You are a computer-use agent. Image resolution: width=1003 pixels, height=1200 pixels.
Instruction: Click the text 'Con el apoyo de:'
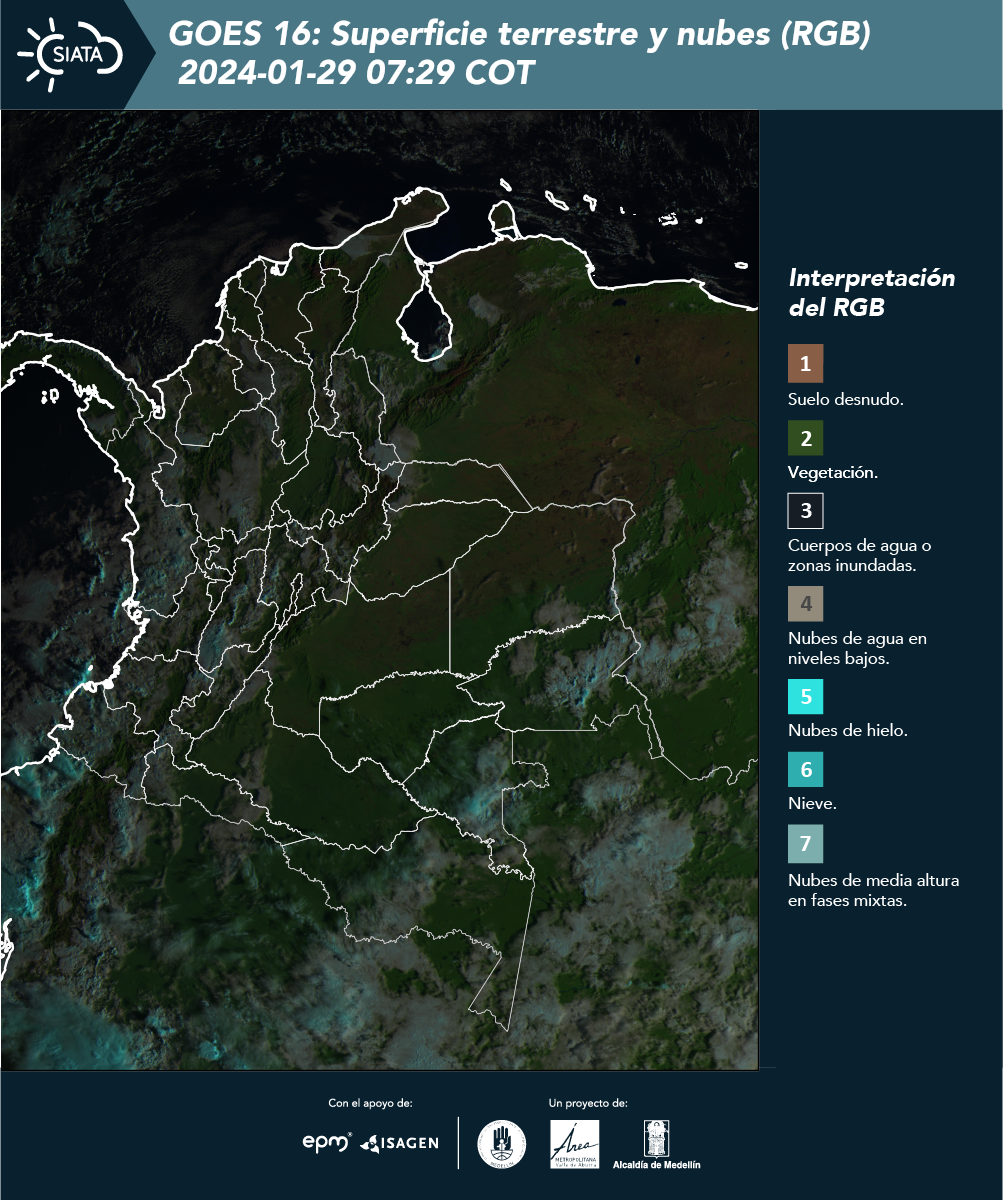tap(370, 1103)
